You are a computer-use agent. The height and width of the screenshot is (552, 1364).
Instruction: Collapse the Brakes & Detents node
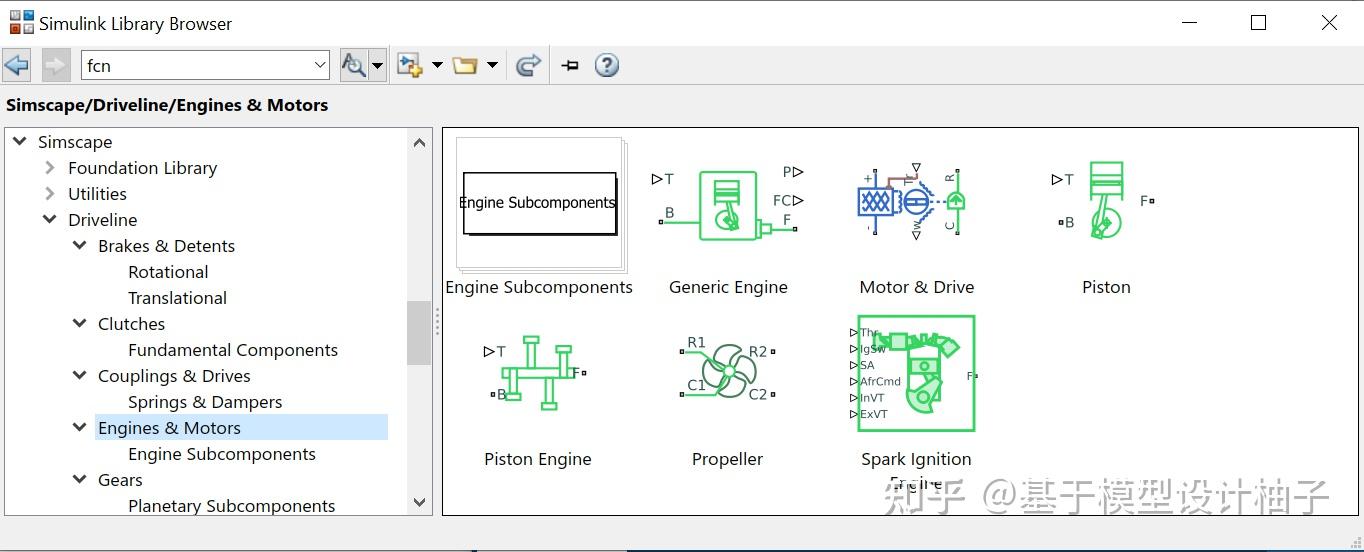pyautogui.click(x=80, y=246)
